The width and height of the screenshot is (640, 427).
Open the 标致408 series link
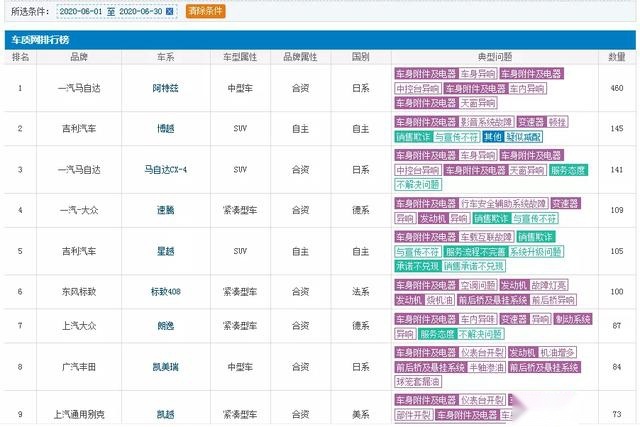[x=165, y=292]
